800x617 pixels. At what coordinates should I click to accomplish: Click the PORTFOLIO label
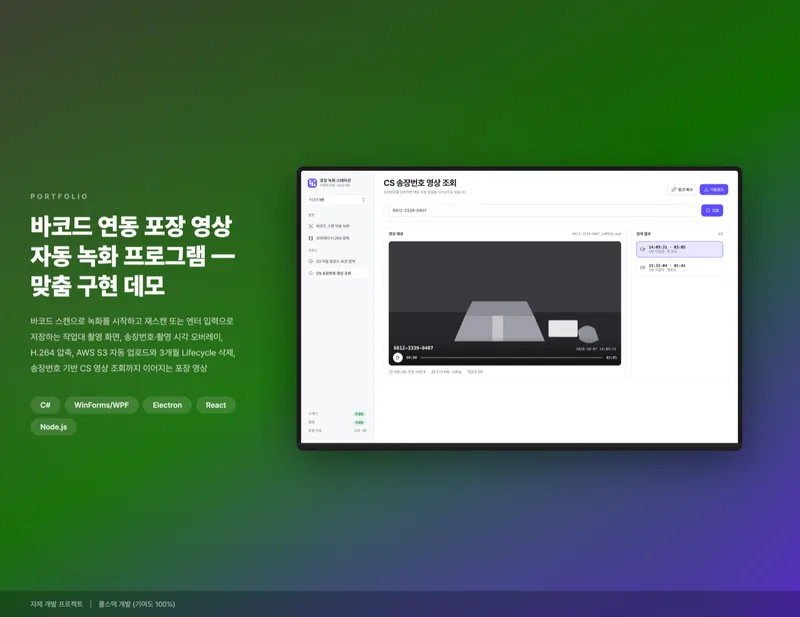59,196
